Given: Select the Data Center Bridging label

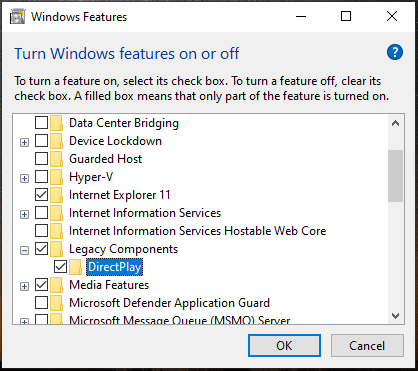Looking at the screenshot, I should [x=124, y=123].
